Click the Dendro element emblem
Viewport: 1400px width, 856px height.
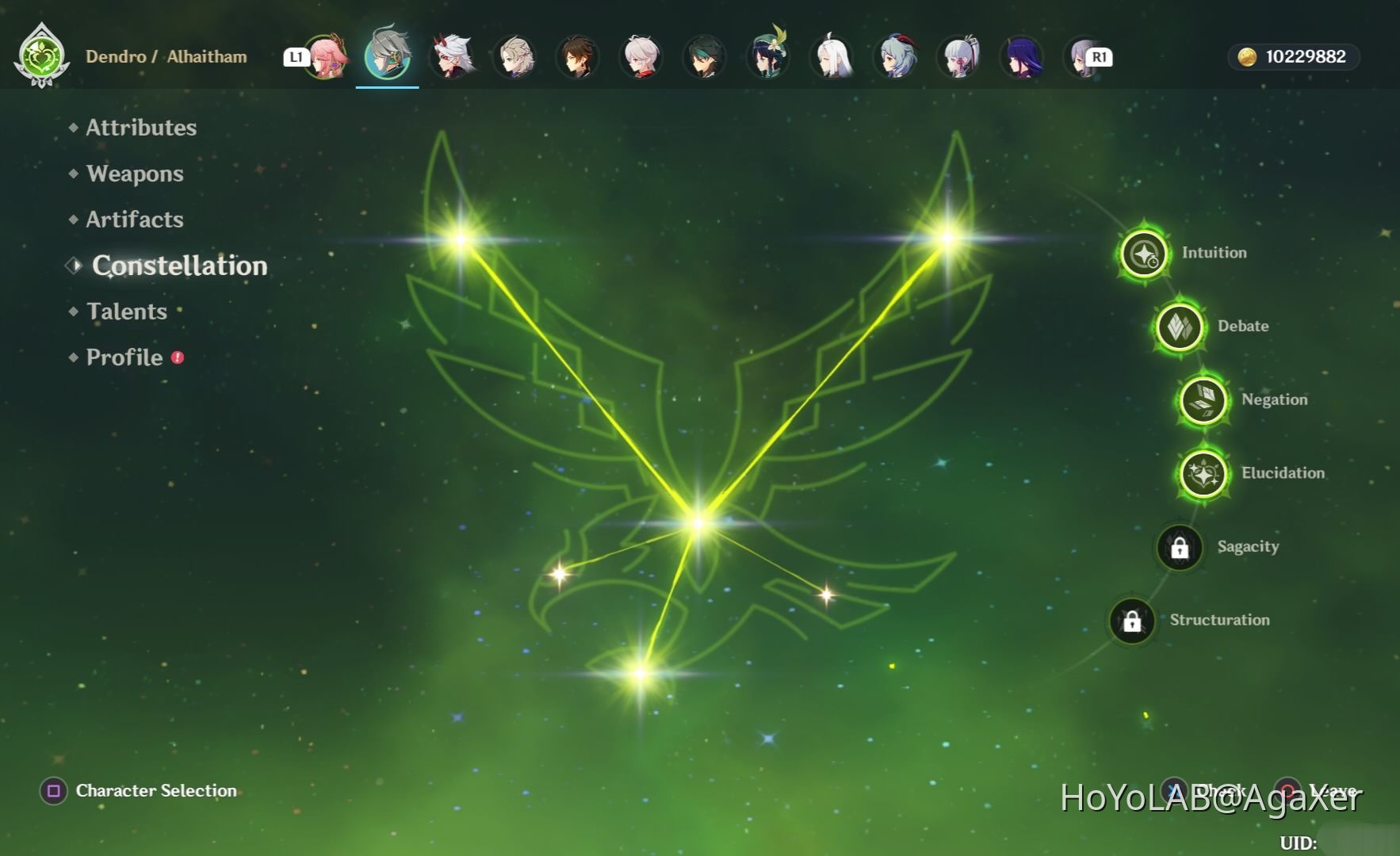click(41, 56)
